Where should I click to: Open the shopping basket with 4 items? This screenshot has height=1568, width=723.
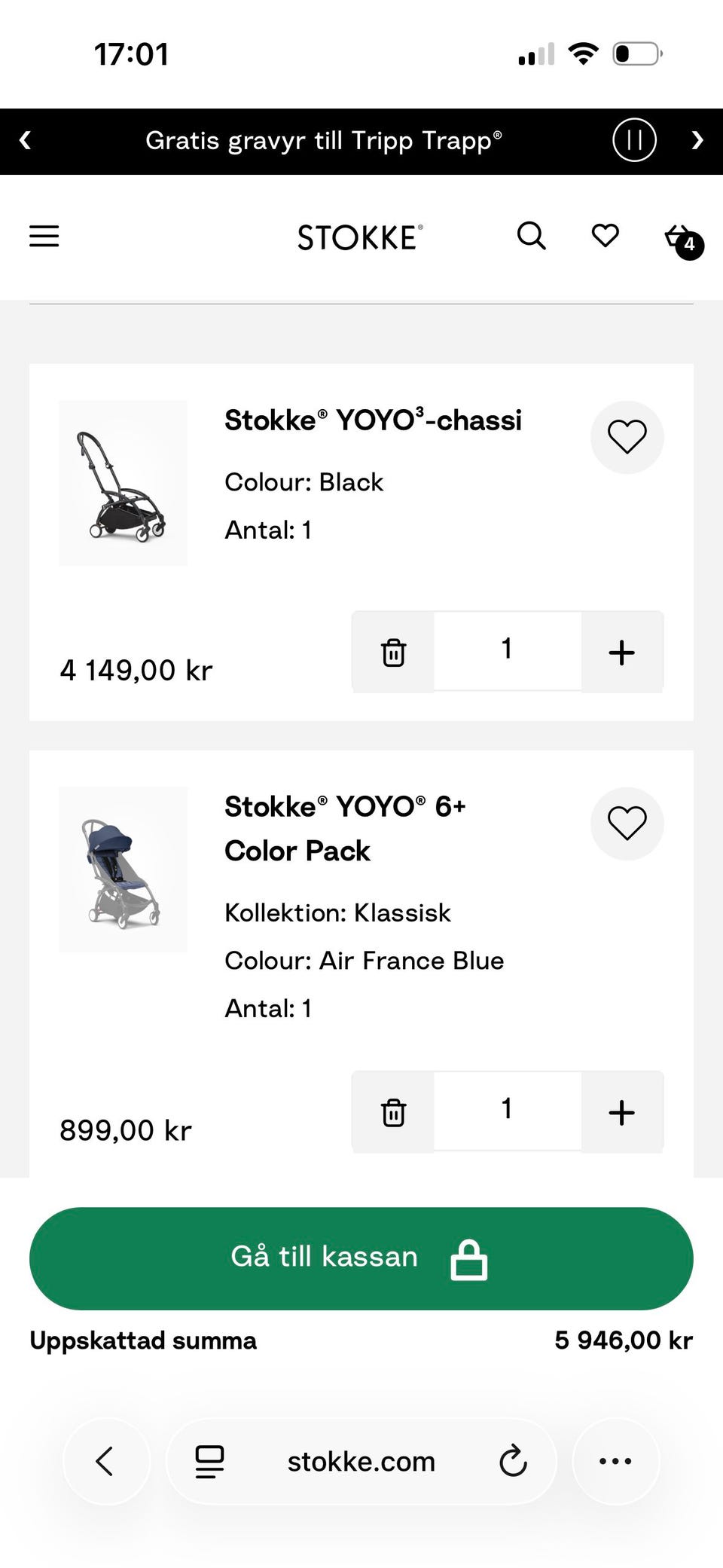(x=682, y=239)
